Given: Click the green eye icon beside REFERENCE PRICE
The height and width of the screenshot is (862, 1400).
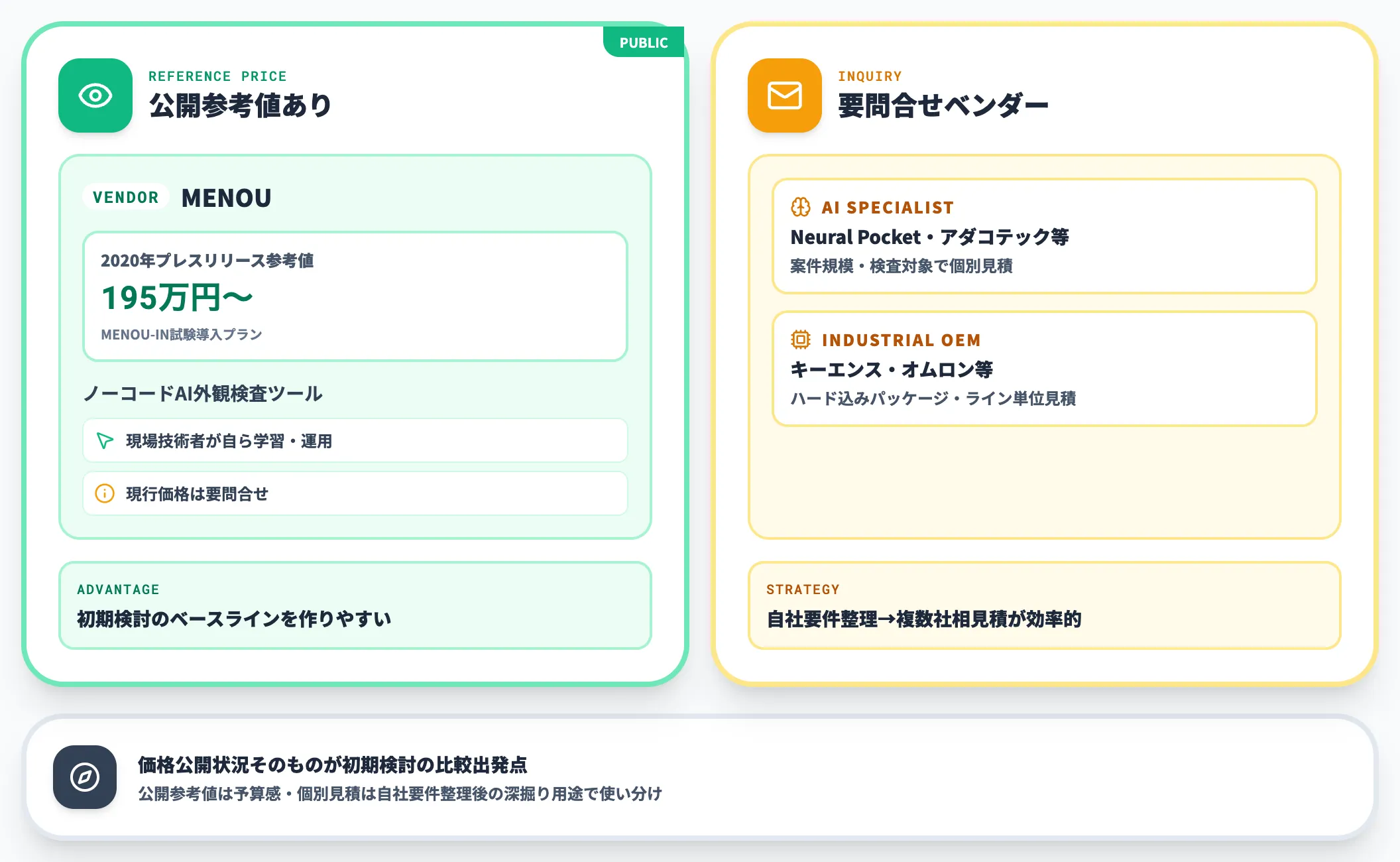Looking at the screenshot, I should [95, 95].
